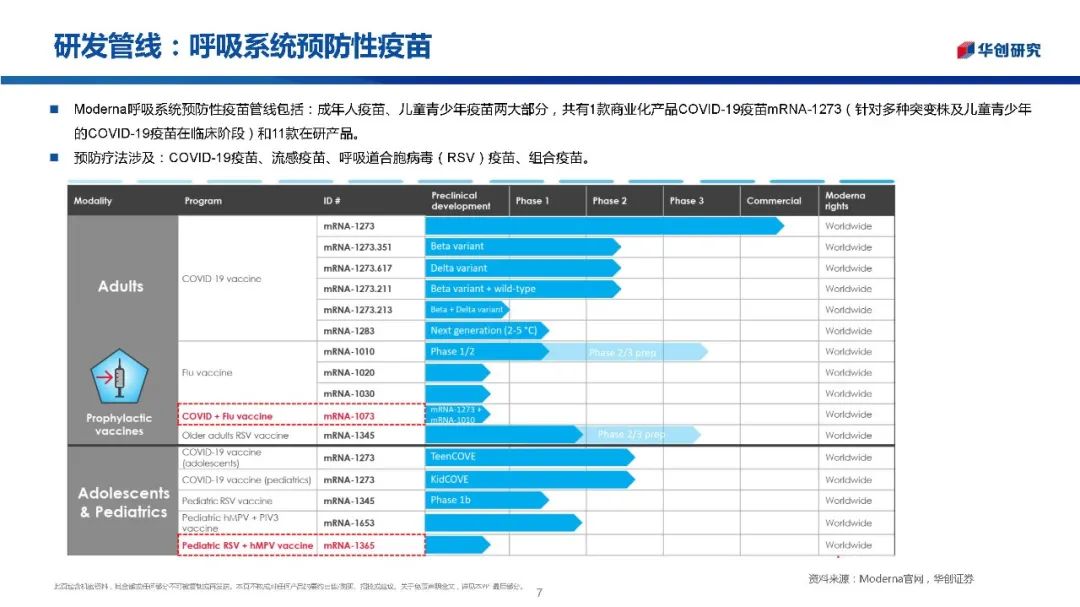Click the Moderna rights column header

click(846, 201)
